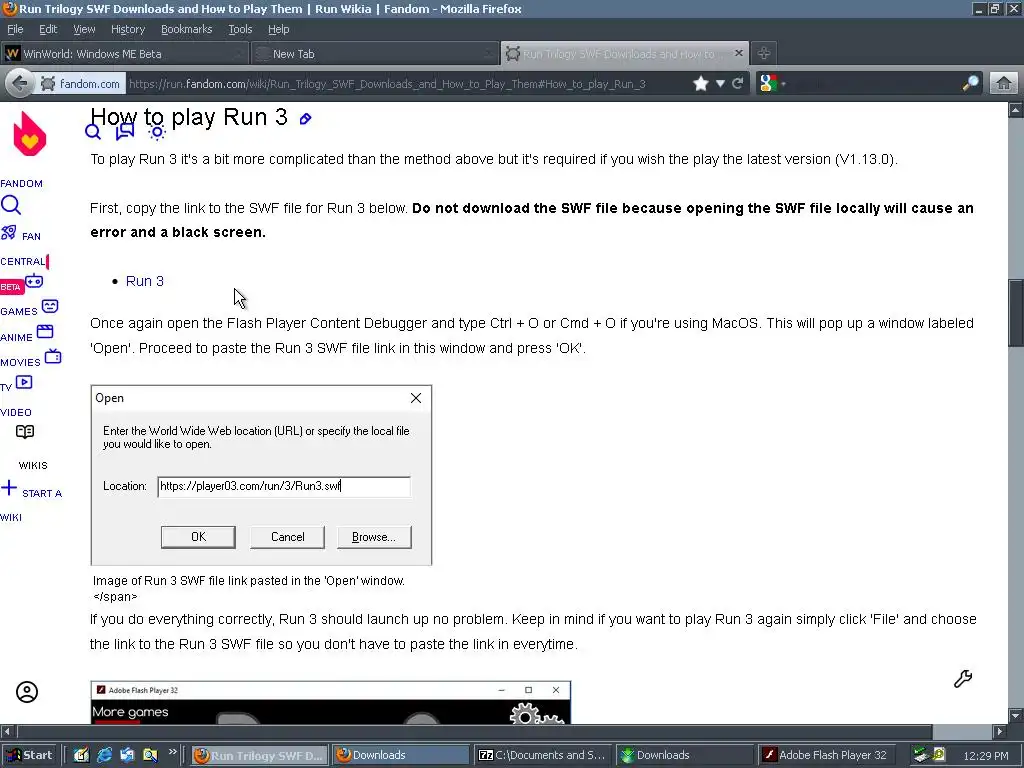The height and width of the screenshot is (768, 1024).
Task: Click the Internet Explorer quick launch icon
Action: pos(104,755)
